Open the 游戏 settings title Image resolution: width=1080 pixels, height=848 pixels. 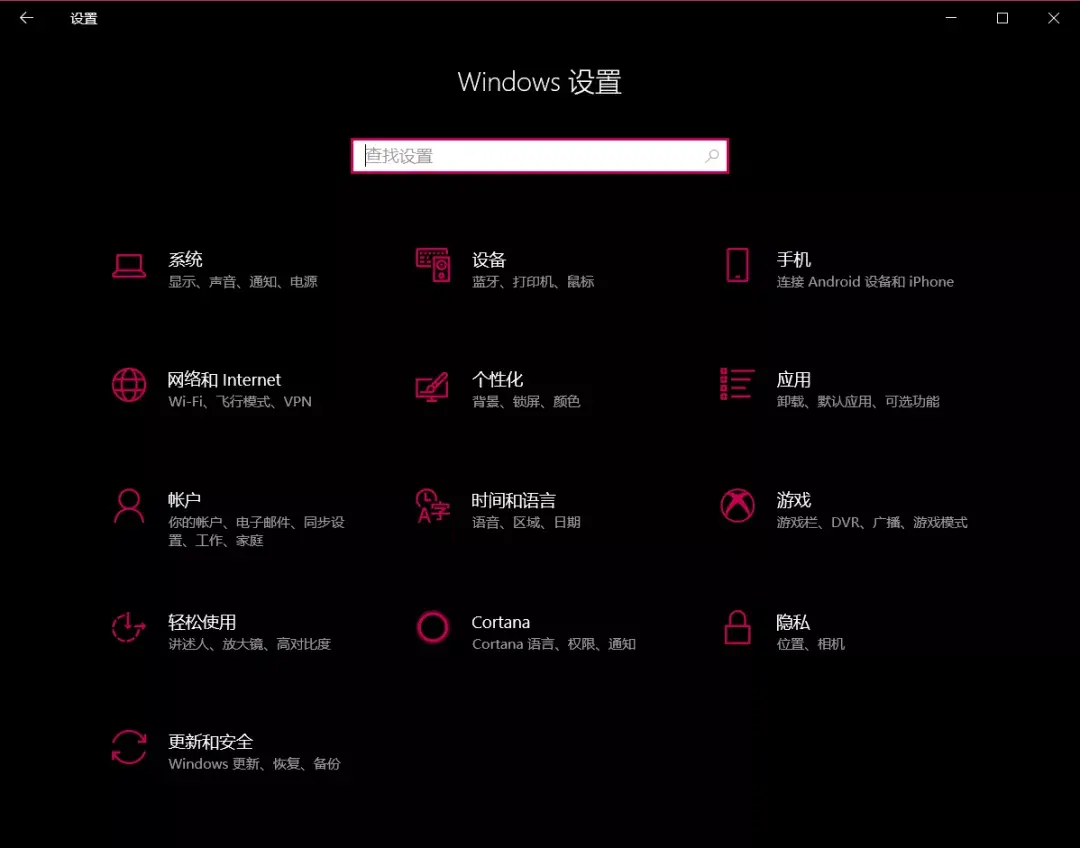click(793, 500)
